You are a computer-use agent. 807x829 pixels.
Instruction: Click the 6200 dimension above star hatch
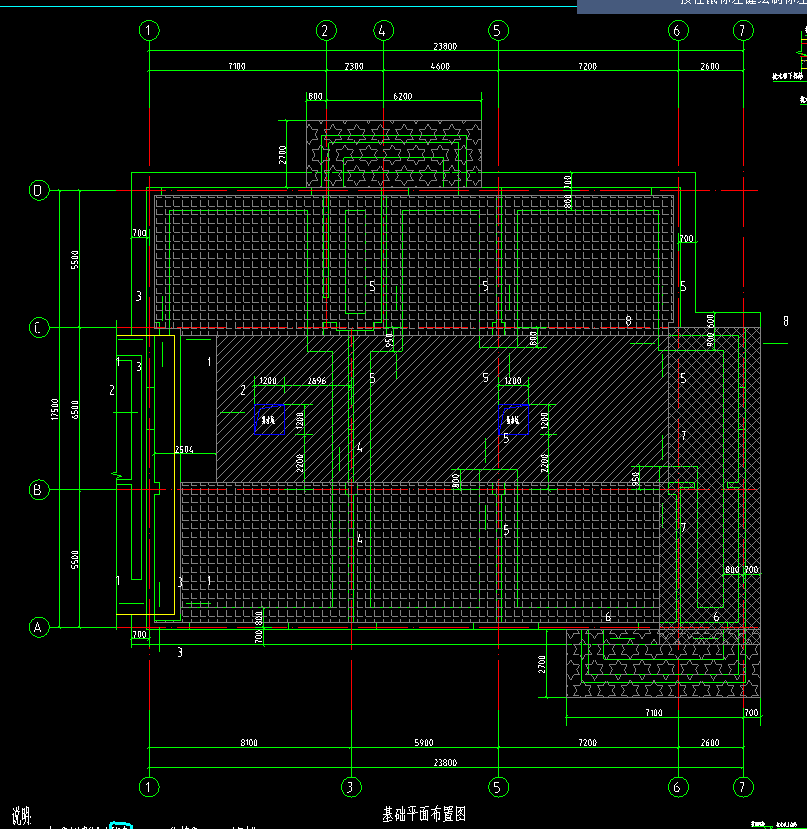(x=403, y=96)
